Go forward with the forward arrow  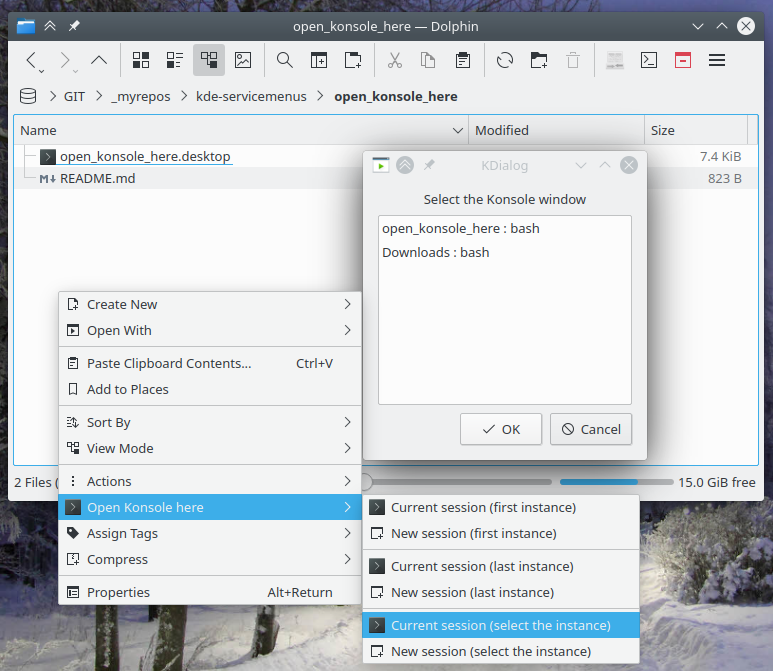[65, 61]
